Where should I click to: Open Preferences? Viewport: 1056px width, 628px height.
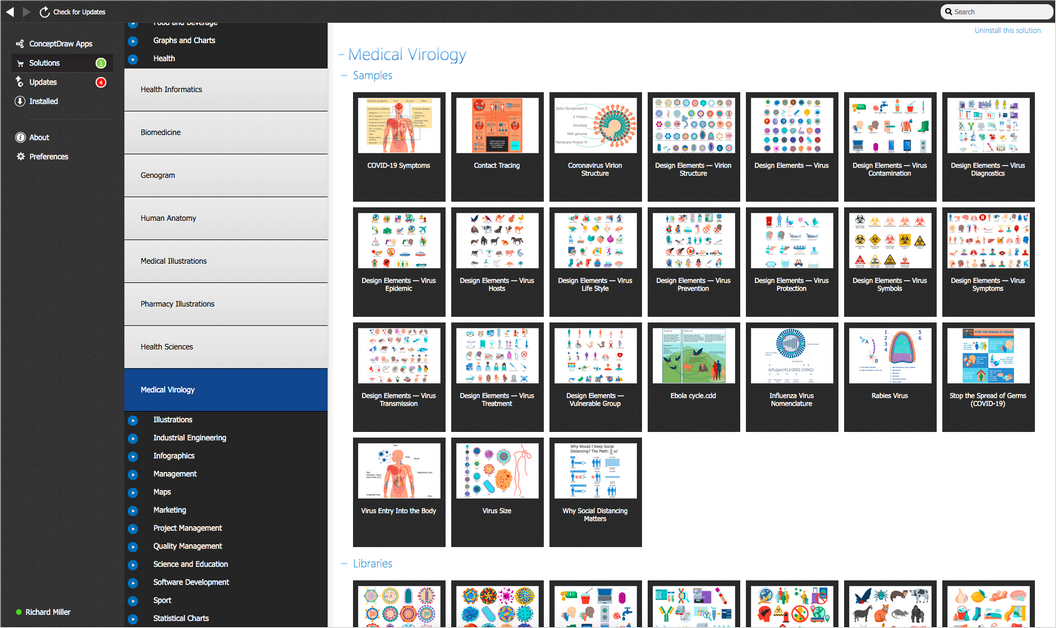[x=48, y=156]
